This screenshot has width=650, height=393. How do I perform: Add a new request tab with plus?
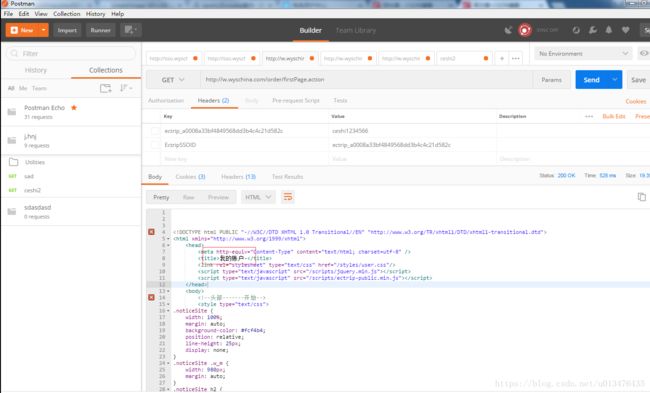click(x=502, y=58)
